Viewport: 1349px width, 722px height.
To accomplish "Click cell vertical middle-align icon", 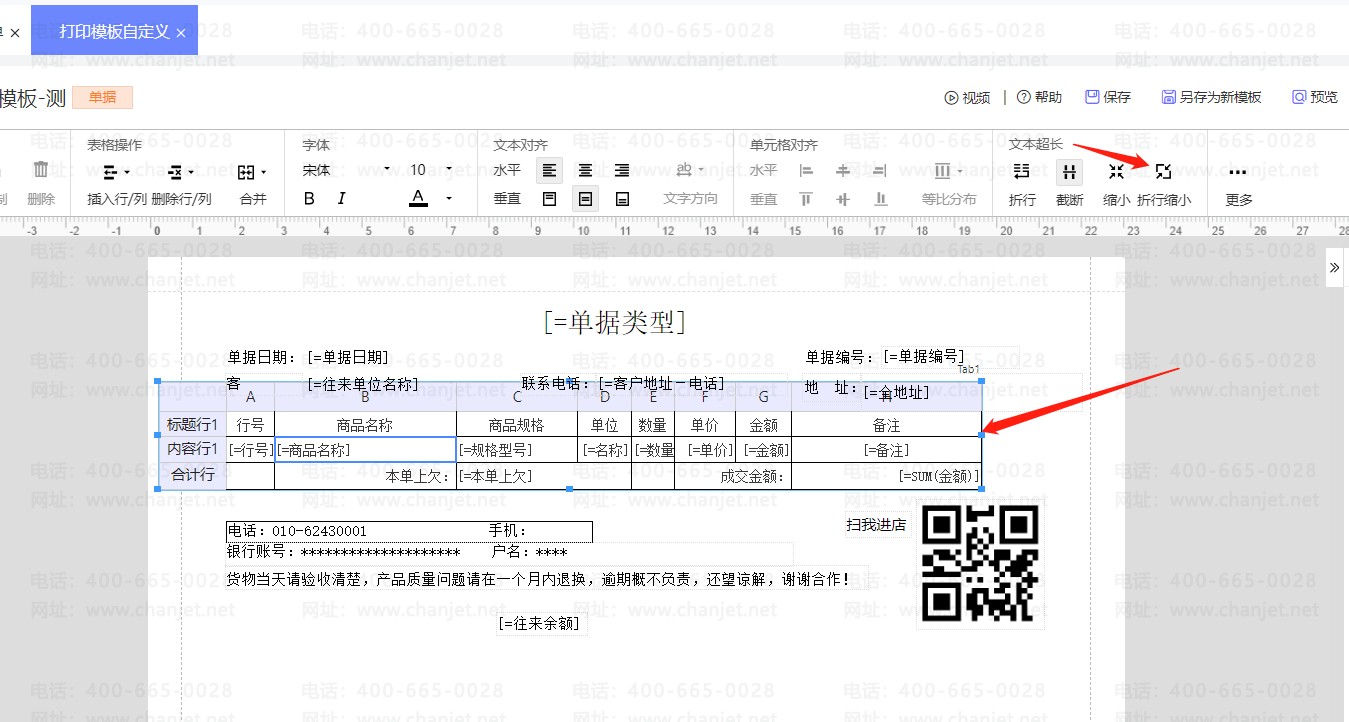I will 843,199.
